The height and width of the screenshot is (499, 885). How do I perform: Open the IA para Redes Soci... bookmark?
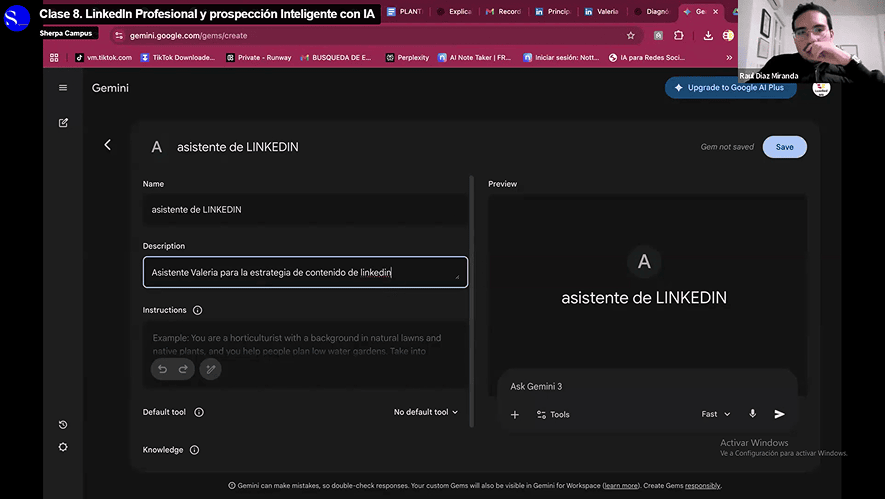[x=647, y=58]
